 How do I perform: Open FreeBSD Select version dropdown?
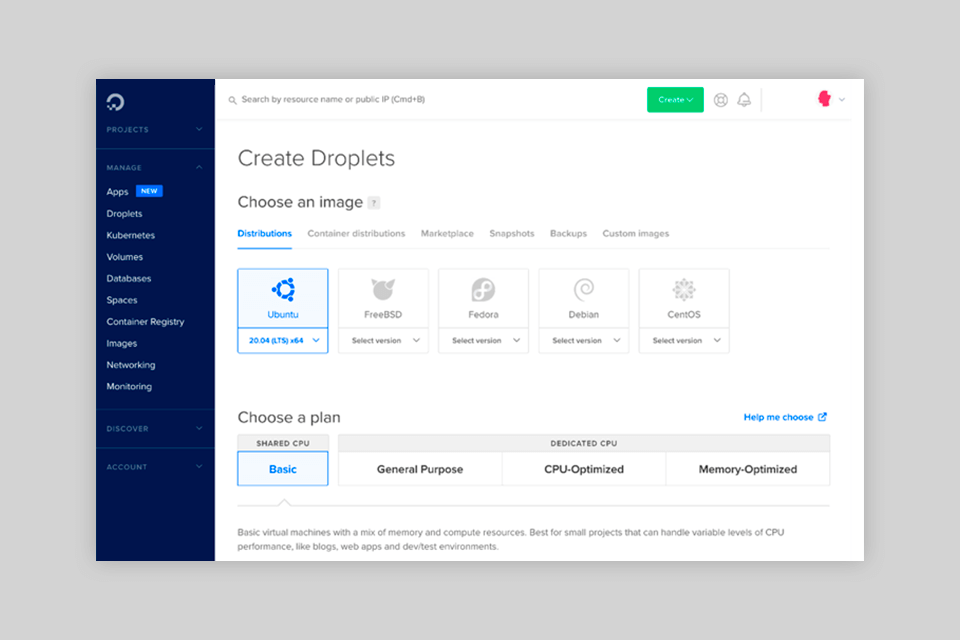click(x=383, y=341)
